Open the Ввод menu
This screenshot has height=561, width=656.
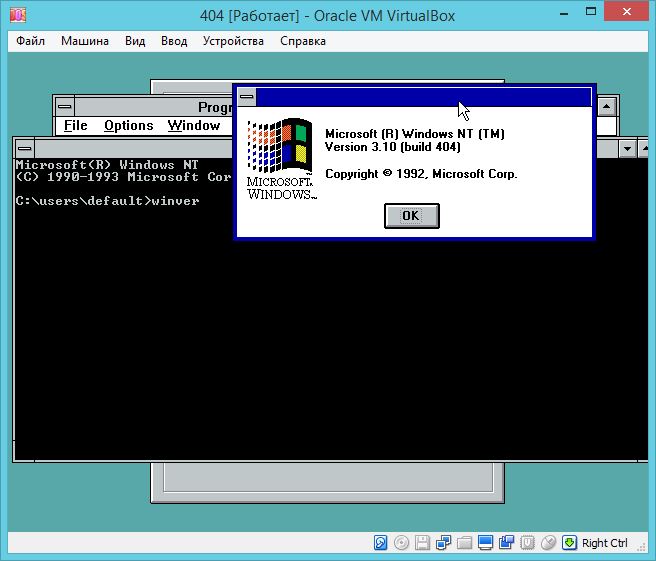tap(174, 41)
